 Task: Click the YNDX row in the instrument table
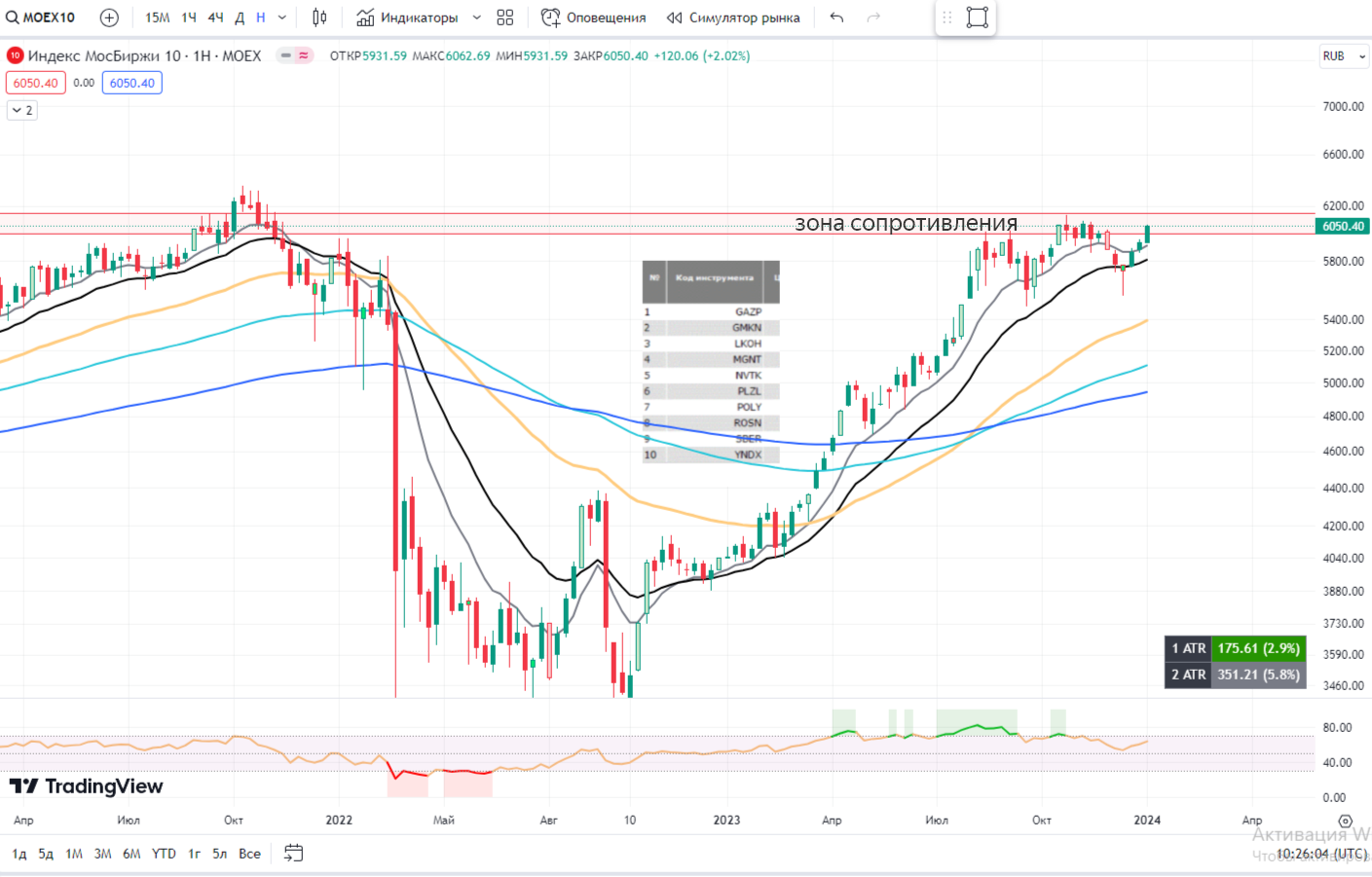click(x=711, y=455)
